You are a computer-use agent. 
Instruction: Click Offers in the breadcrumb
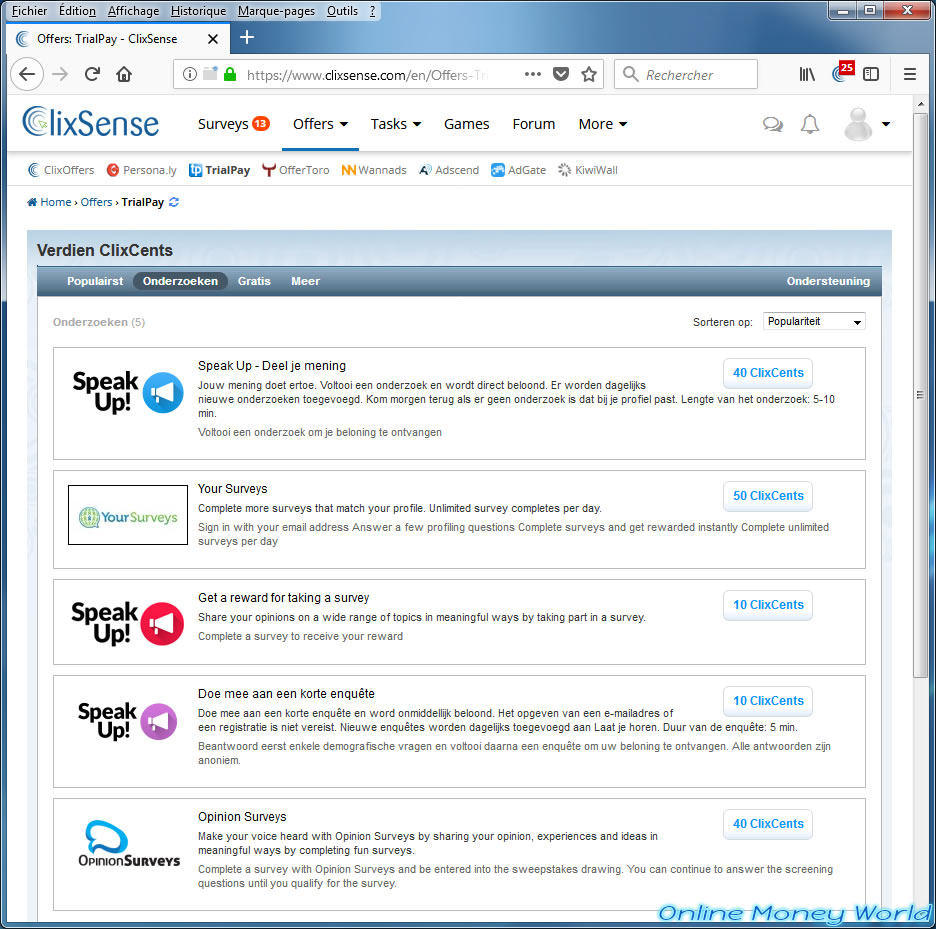(96, 202)
